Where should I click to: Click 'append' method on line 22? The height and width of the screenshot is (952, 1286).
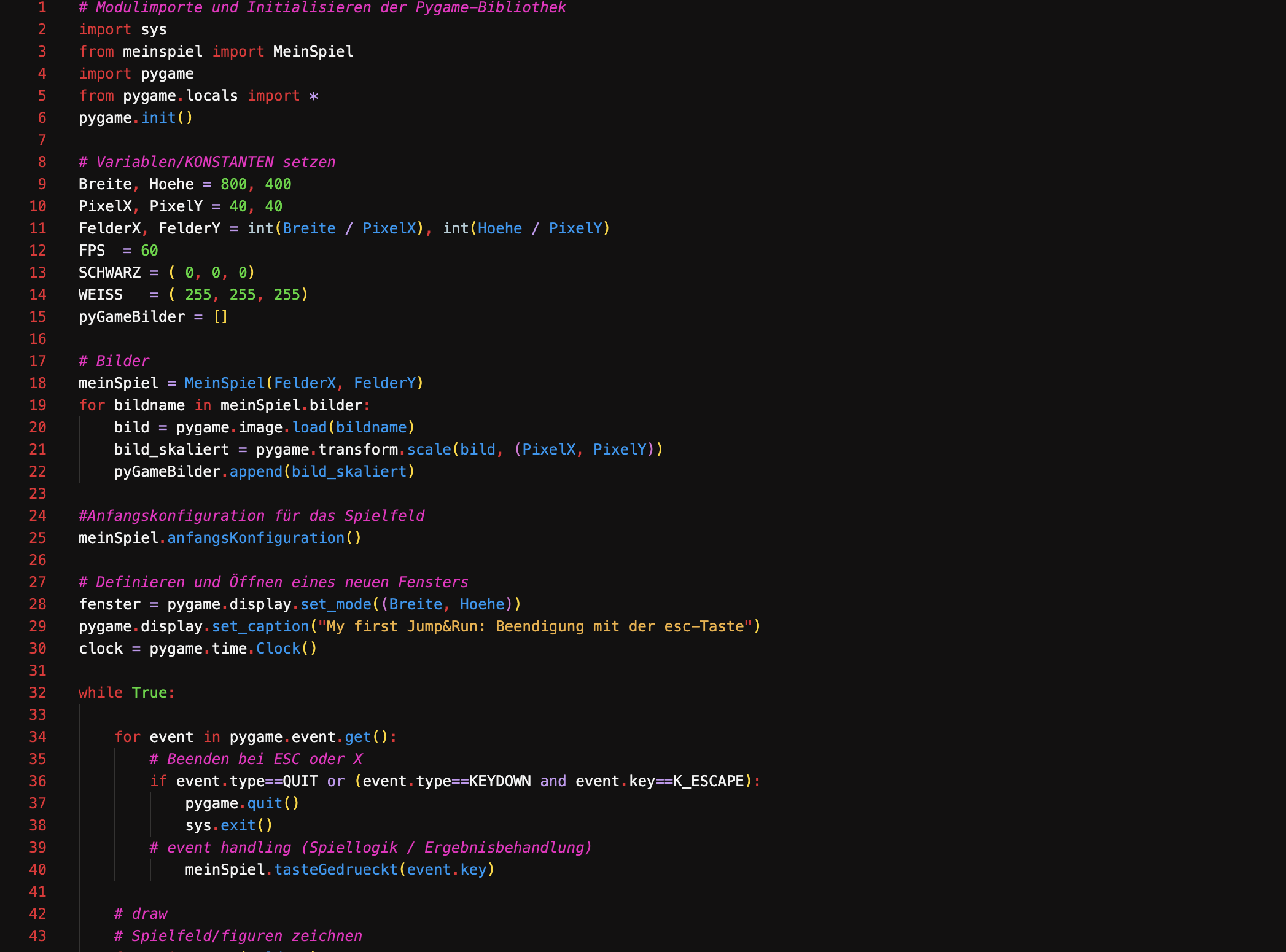pyautogui.click(x=255, y=472)
